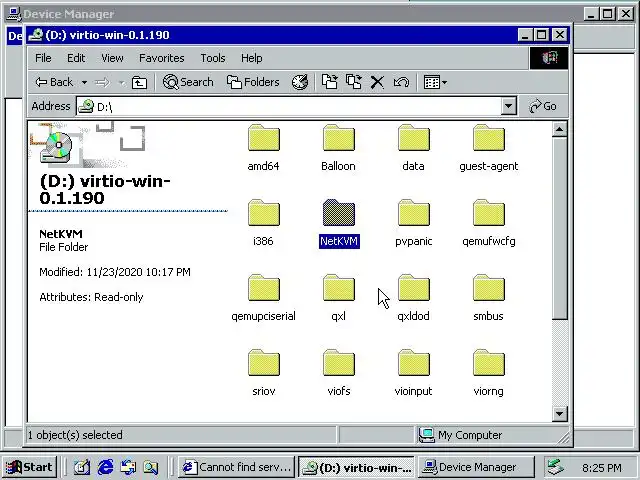Screen dimensions: 640x480
Task: Click the Copy To toolbar icon
Action: [353, 82]
